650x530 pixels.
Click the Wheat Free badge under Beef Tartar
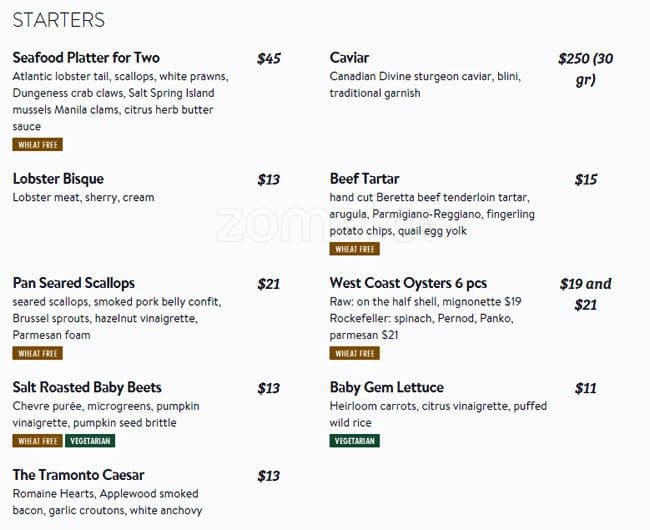[x=355, y=249]
